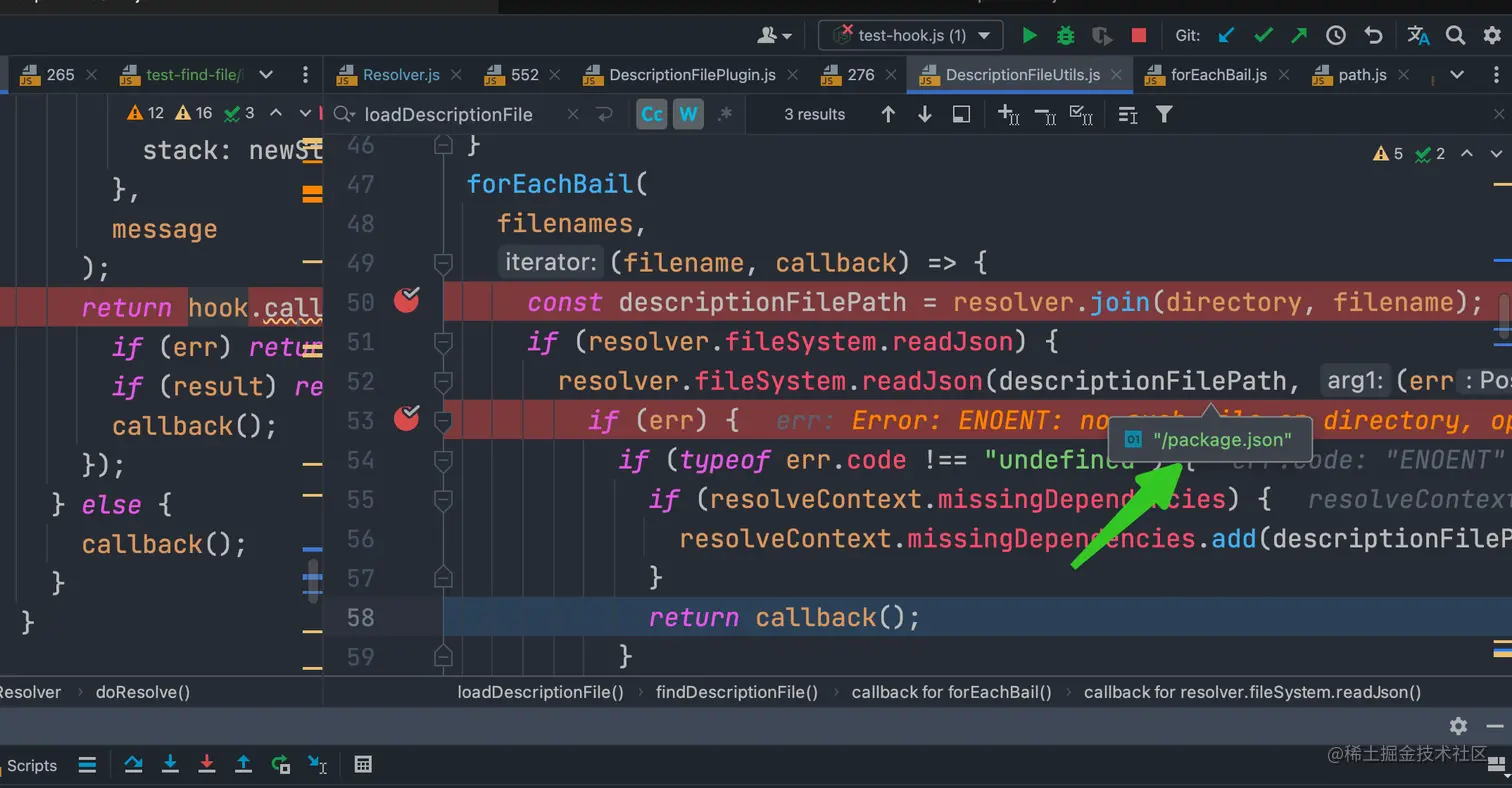Open Evaluate Expression calculator icon
1512x788 pixels.
(x=363, y=765)
